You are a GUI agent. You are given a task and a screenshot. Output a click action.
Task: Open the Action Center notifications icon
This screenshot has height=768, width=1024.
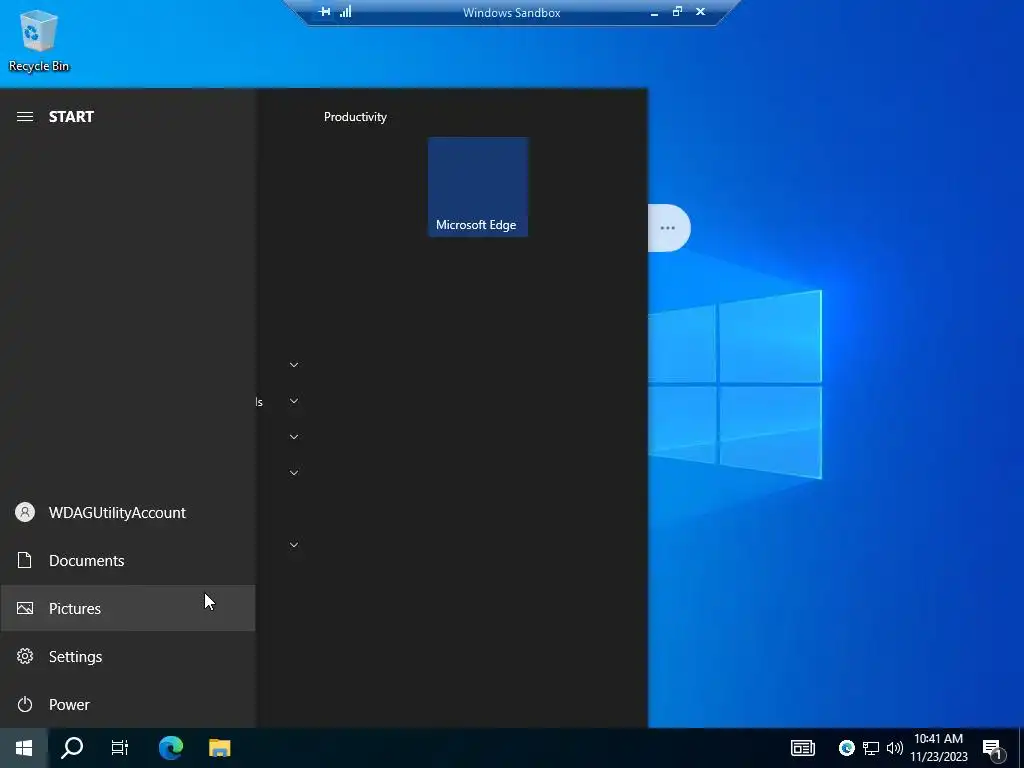[992, 748]
